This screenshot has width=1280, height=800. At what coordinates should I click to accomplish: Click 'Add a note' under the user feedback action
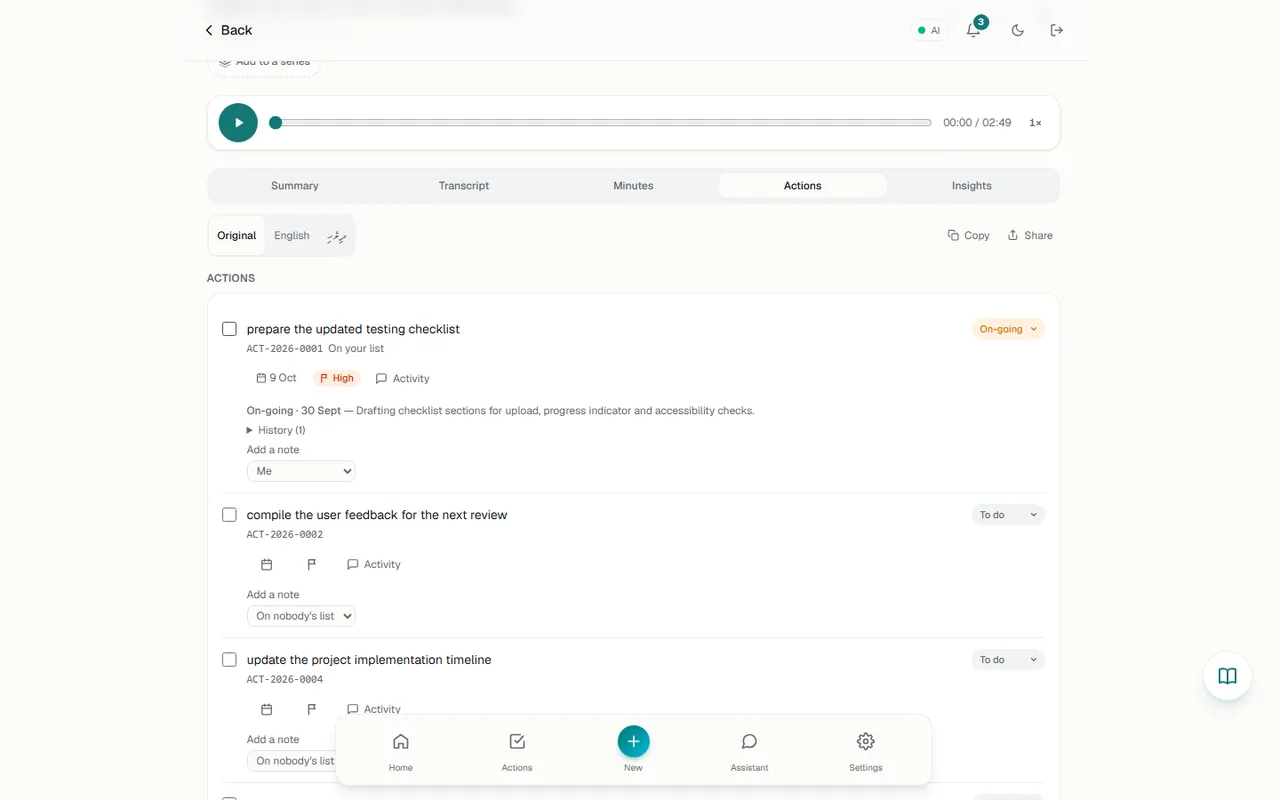pos(273,595)
